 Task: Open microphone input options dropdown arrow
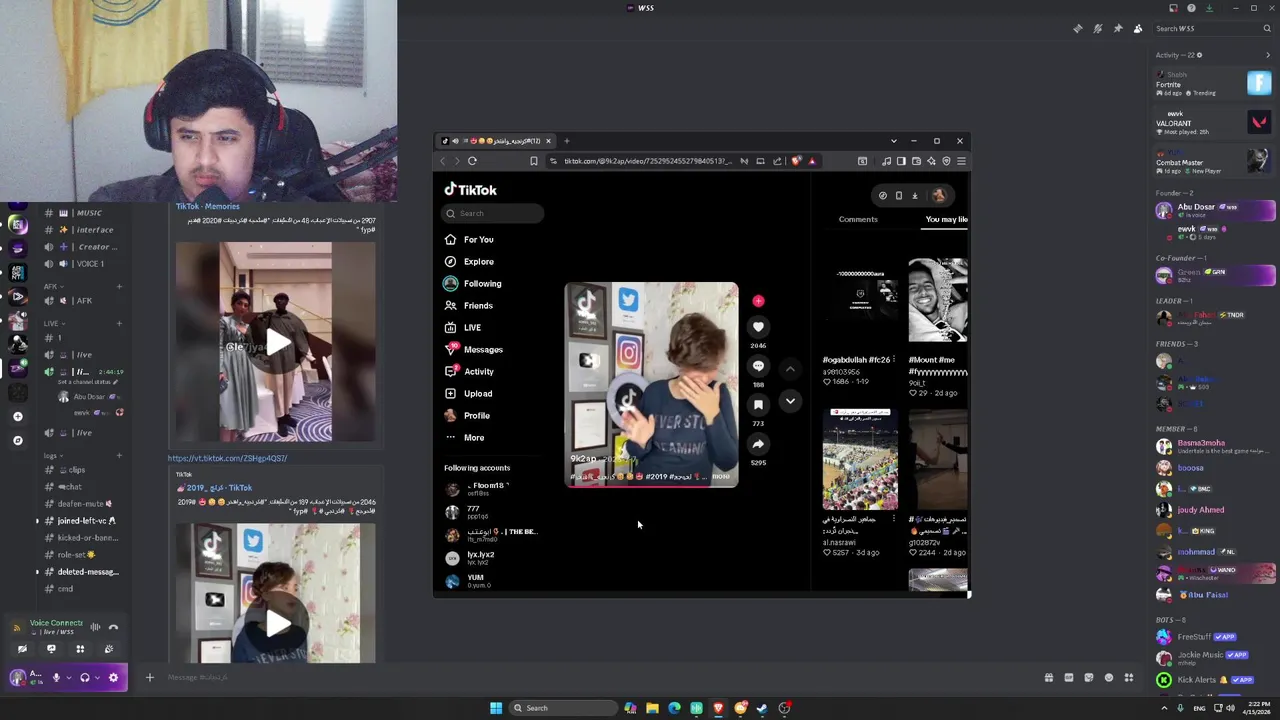point(68,678)
